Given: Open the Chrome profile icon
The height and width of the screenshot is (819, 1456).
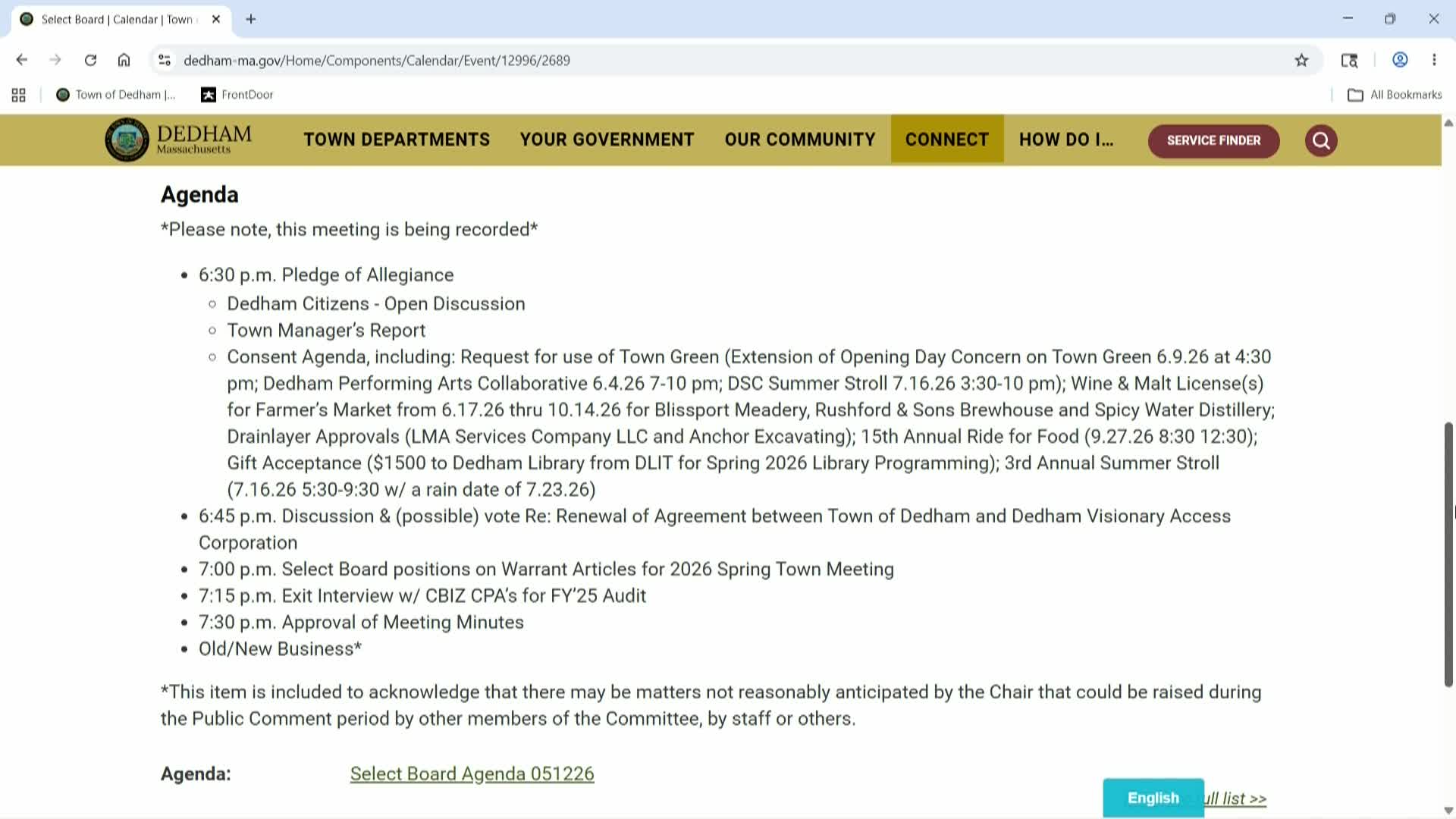Looking at the screenshot, I should pos(1400,60).
